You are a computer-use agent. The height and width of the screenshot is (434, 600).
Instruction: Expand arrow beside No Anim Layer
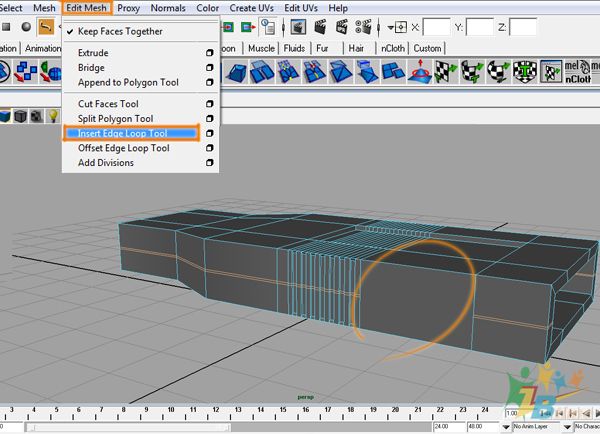pyautogui.click(x=506, y=427)
